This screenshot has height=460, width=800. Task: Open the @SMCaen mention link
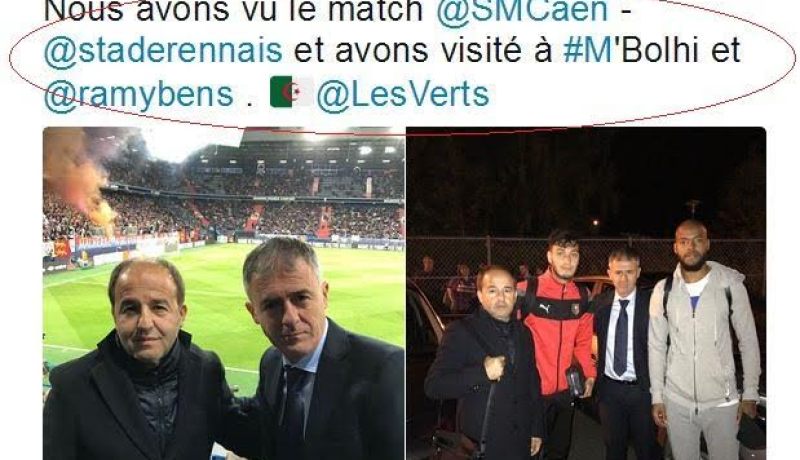point(522,10)
